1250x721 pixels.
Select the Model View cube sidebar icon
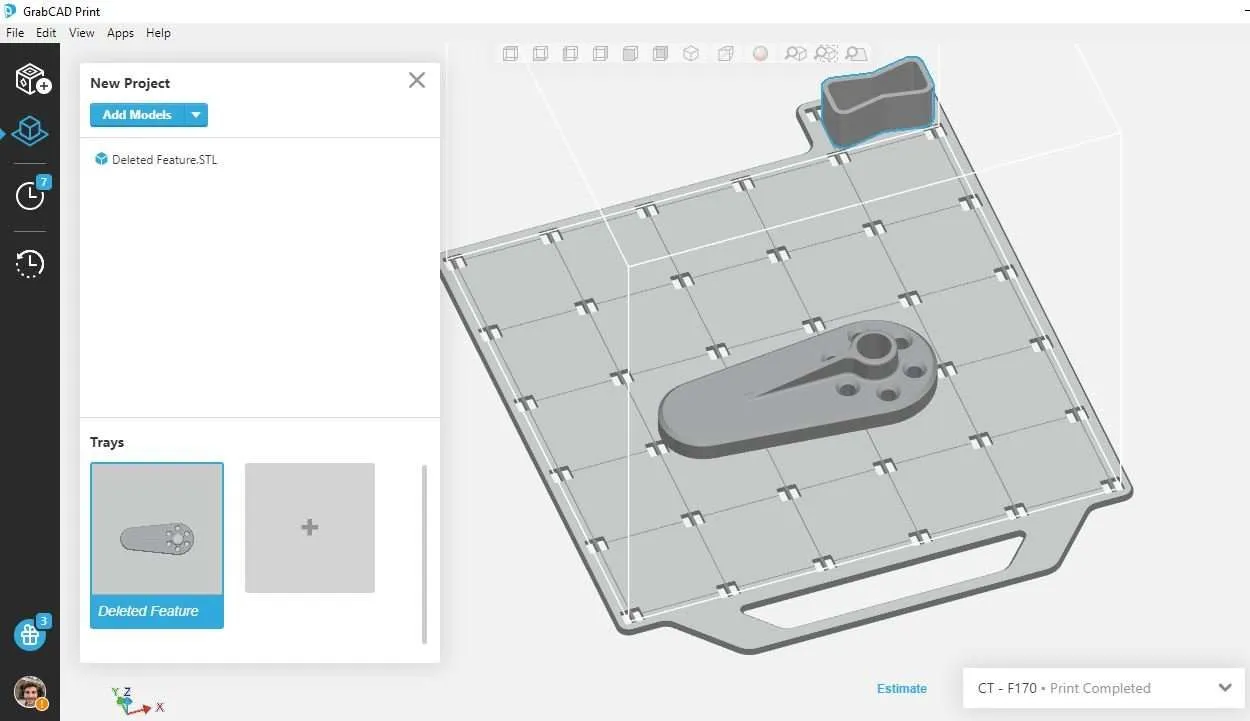(30, 130)
